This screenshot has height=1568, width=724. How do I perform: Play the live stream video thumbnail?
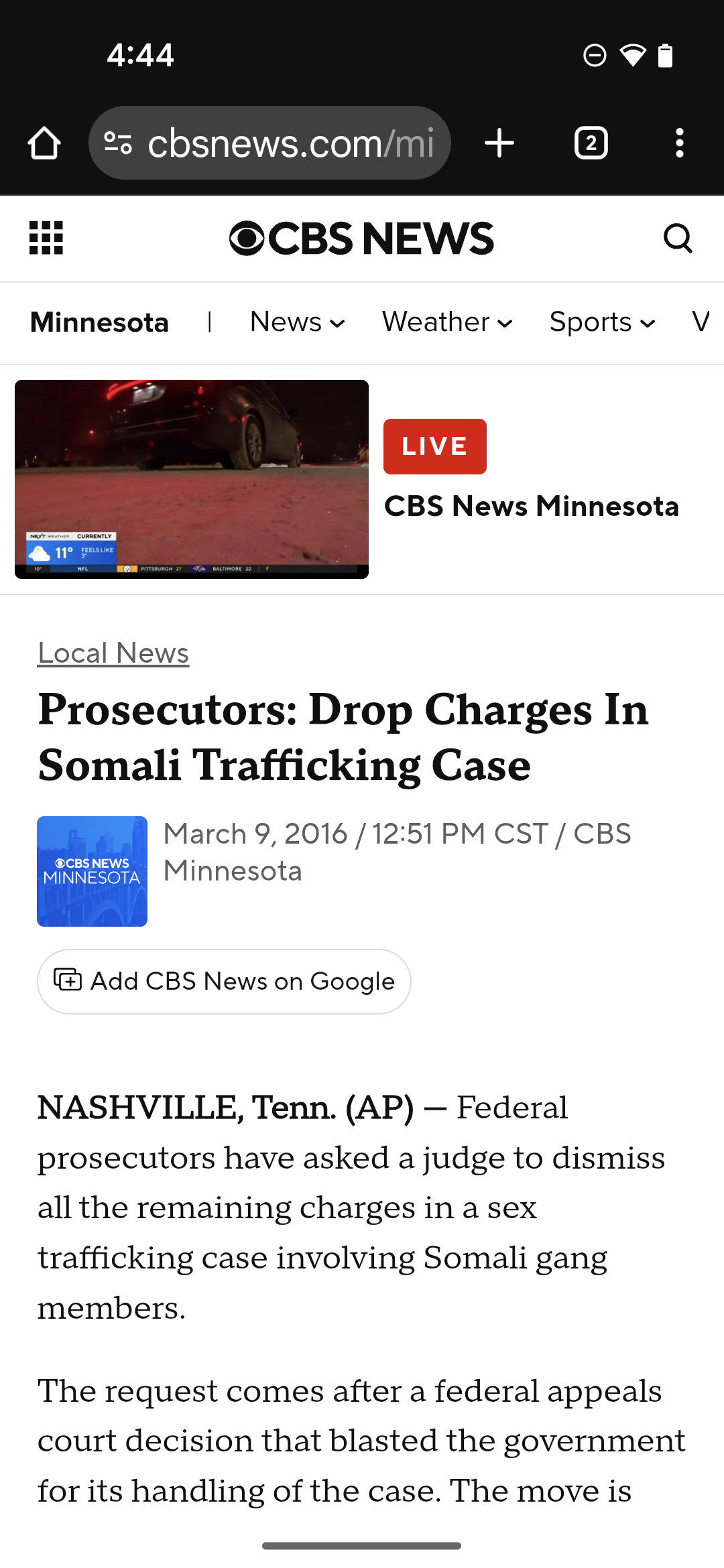192,479
